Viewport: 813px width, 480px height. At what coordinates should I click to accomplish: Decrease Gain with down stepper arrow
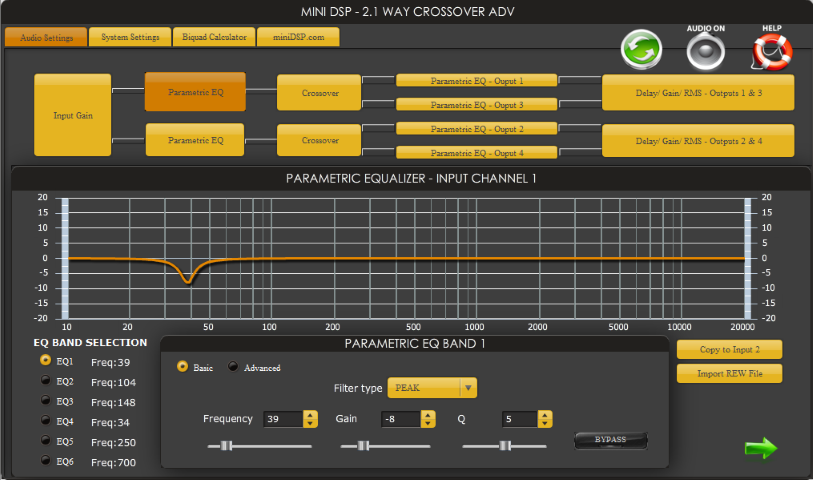428,423
